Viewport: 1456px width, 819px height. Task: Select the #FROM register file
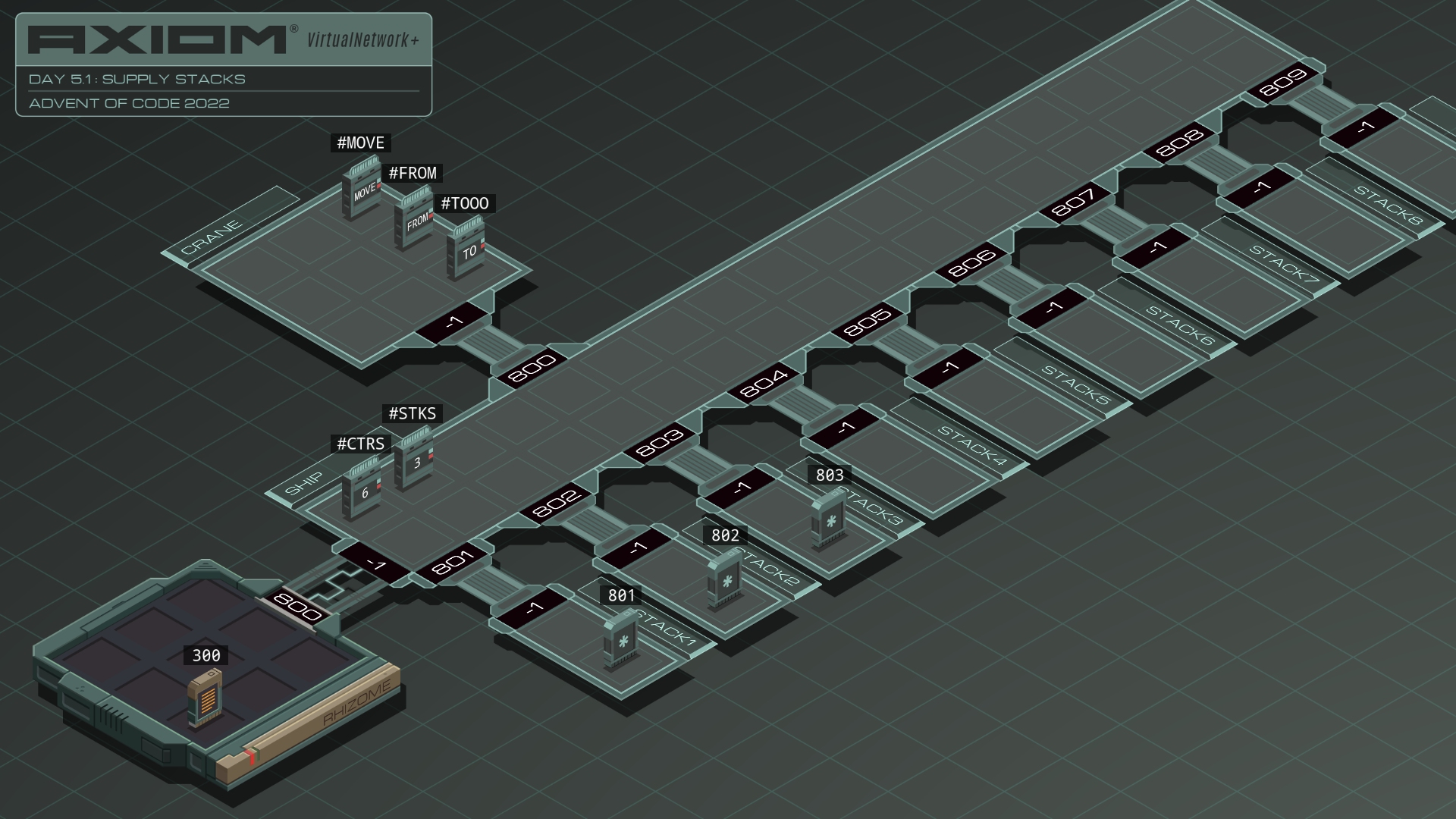point(413,218)
